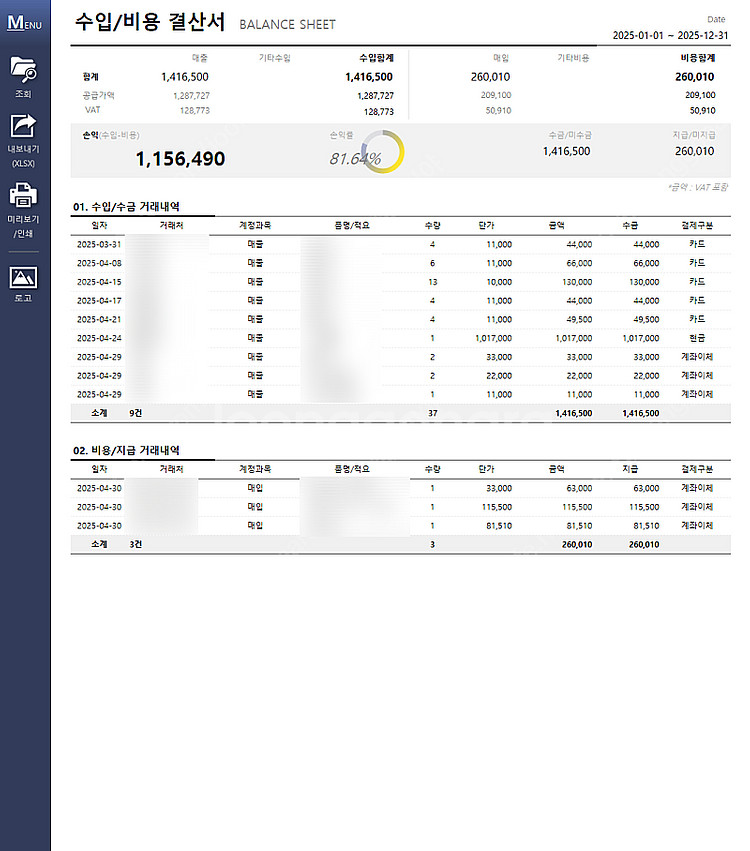This screenshot has width=750, height=851.
Task: Select the 2025-03-31 income row date
Action: (x=99, y=244)
